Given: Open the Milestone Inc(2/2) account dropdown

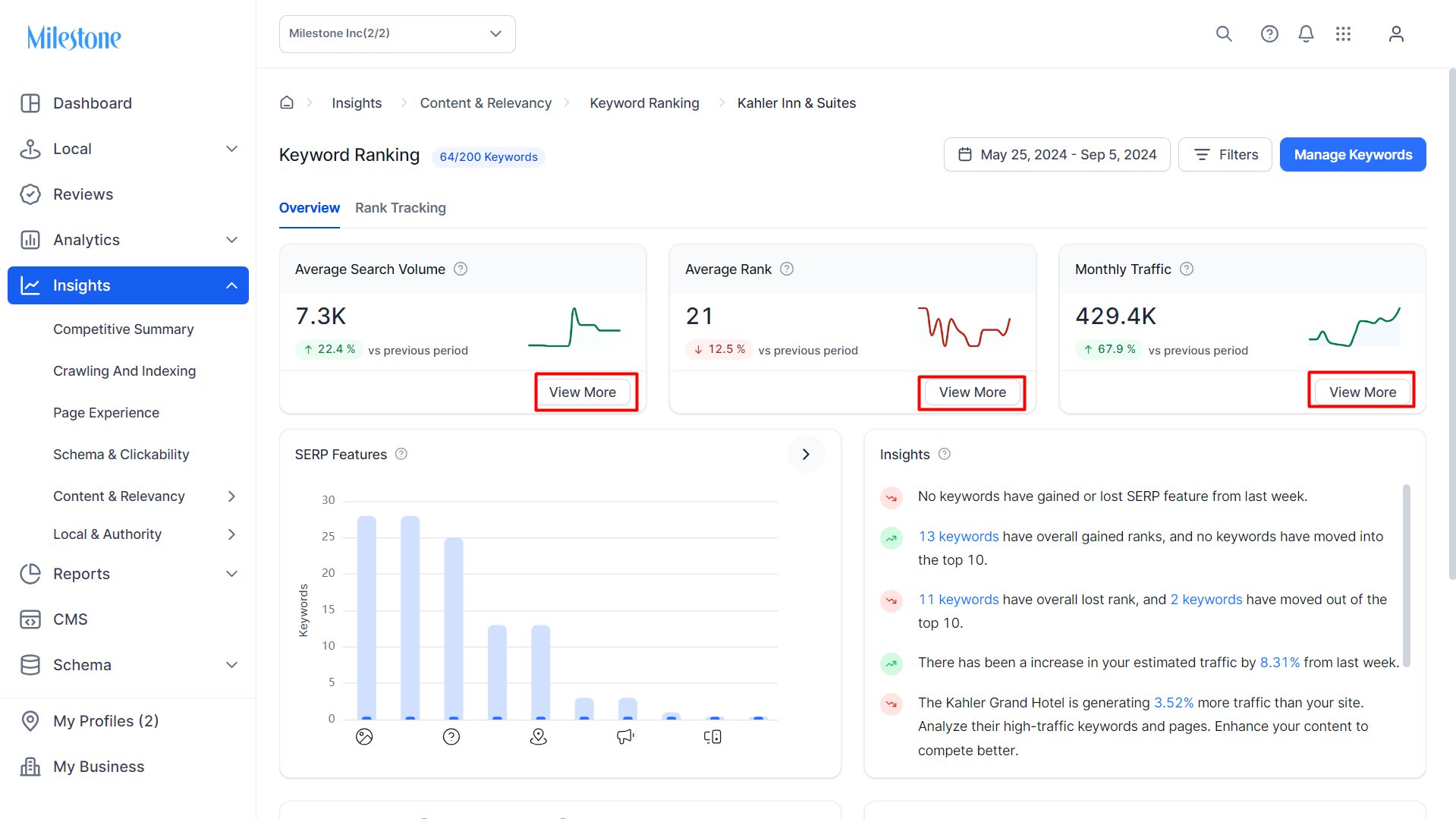Looking at the screenshot, I should click(398, 34).
